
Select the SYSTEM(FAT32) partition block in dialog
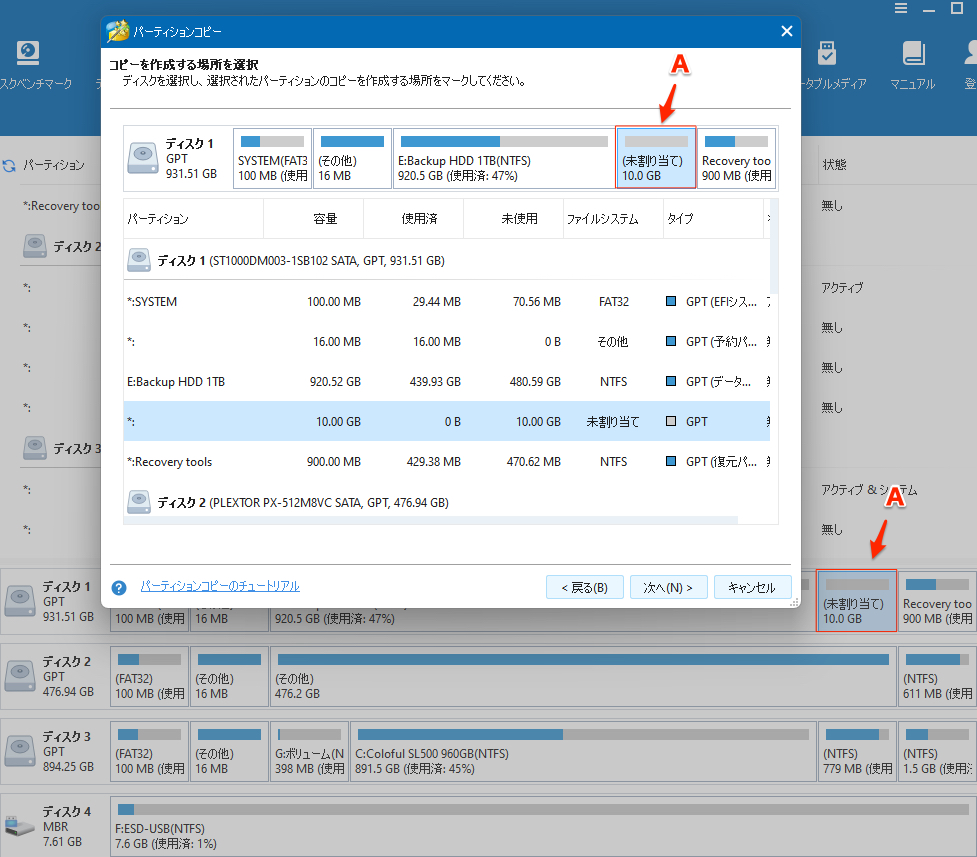coord(272,158)
